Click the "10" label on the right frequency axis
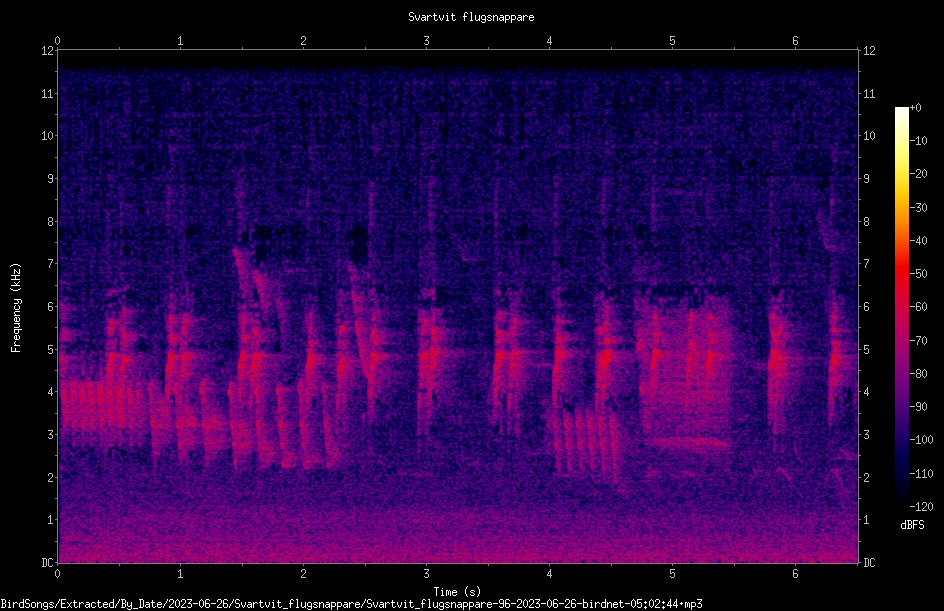Viewport: 944px width, 611px height. click(869, 136)
